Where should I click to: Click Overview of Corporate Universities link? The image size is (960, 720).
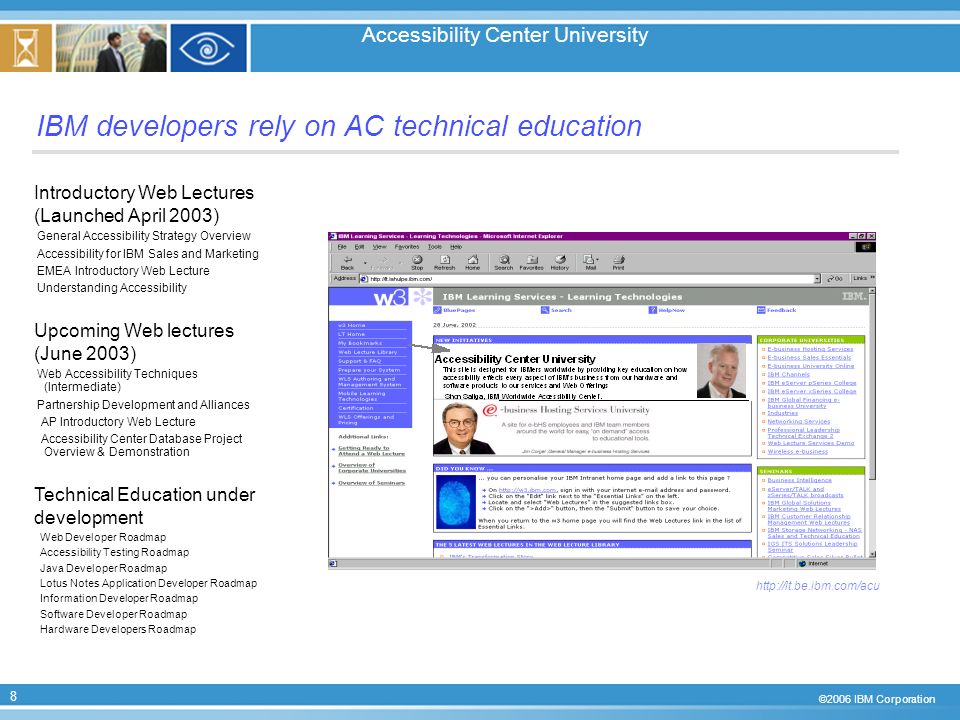click(x=372, y=468)
